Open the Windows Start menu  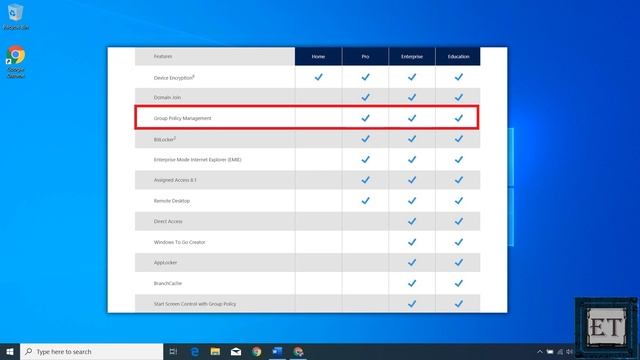(x=10, y=351)
